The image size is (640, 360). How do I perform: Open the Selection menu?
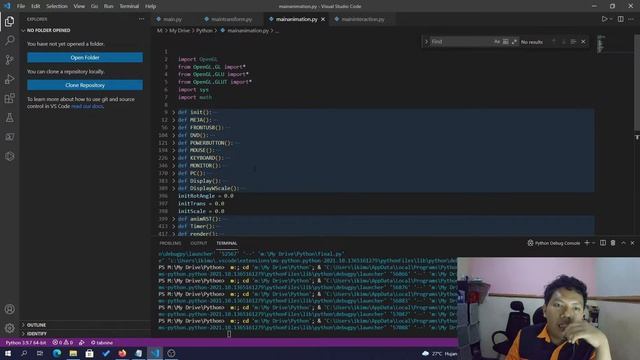57,6
